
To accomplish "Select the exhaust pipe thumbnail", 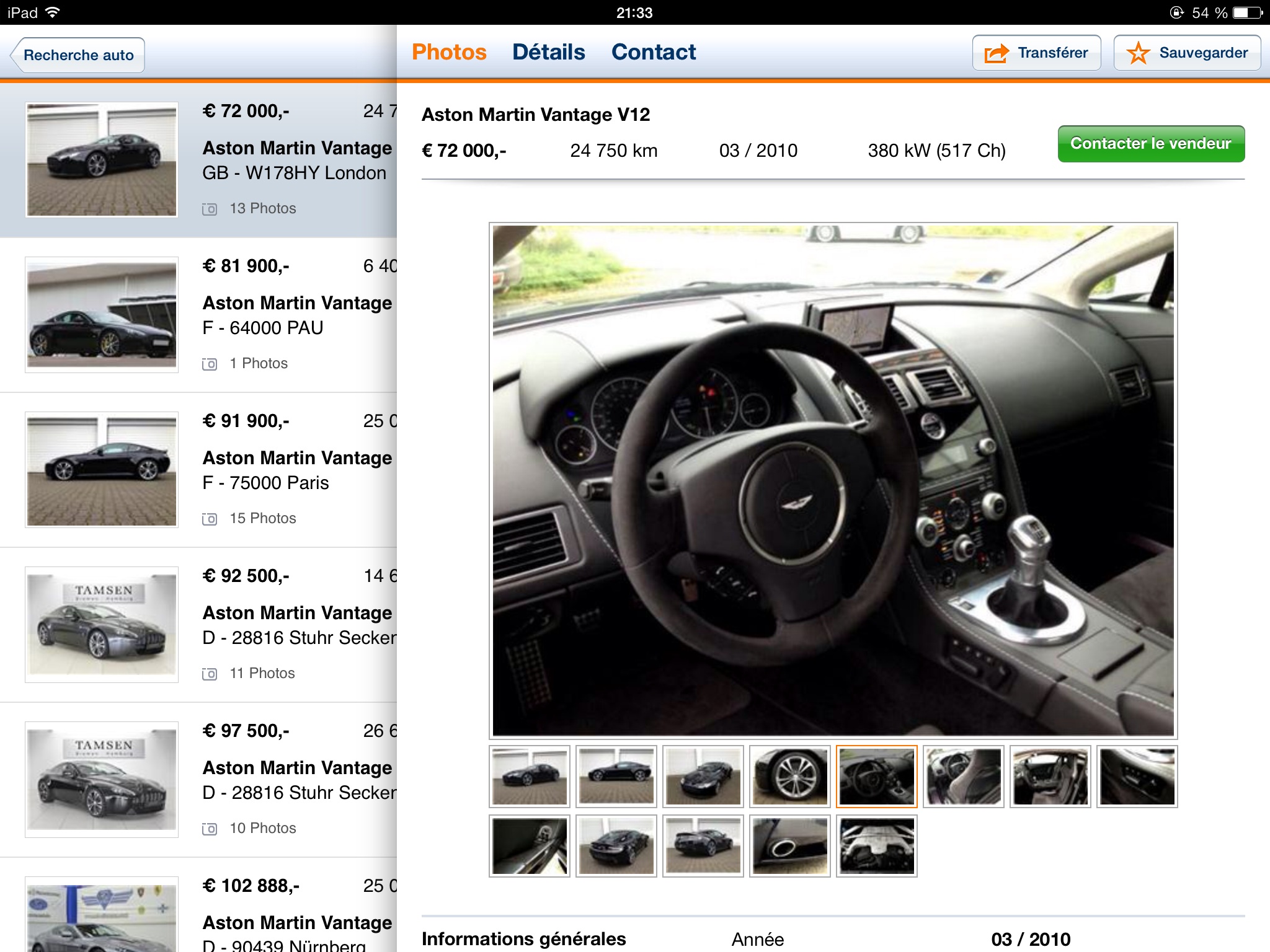I will [790, 846].
